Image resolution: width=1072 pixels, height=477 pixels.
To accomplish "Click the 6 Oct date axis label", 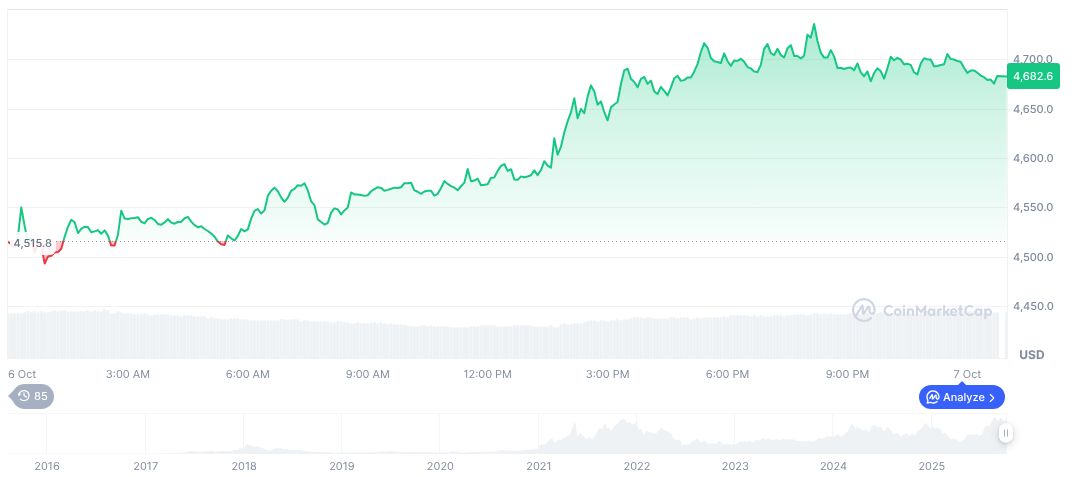I will tap(22, 374).
